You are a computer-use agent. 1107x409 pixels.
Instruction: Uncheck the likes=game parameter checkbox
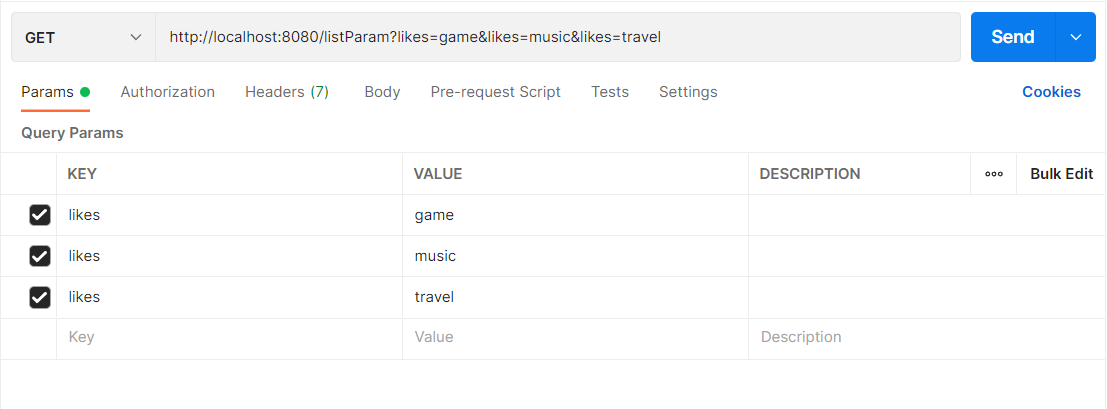coord(40,215)
